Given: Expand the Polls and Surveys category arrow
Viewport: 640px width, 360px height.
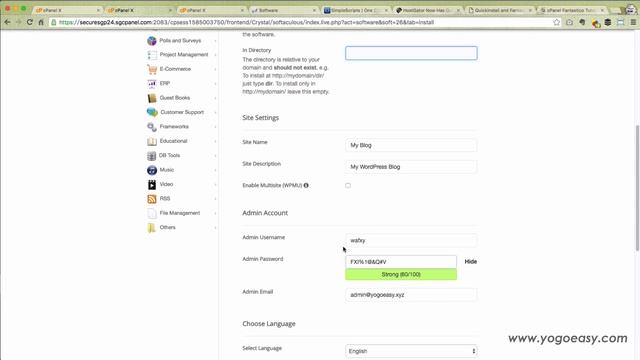Looking at the screenshot, I should [x=215, y=41].
